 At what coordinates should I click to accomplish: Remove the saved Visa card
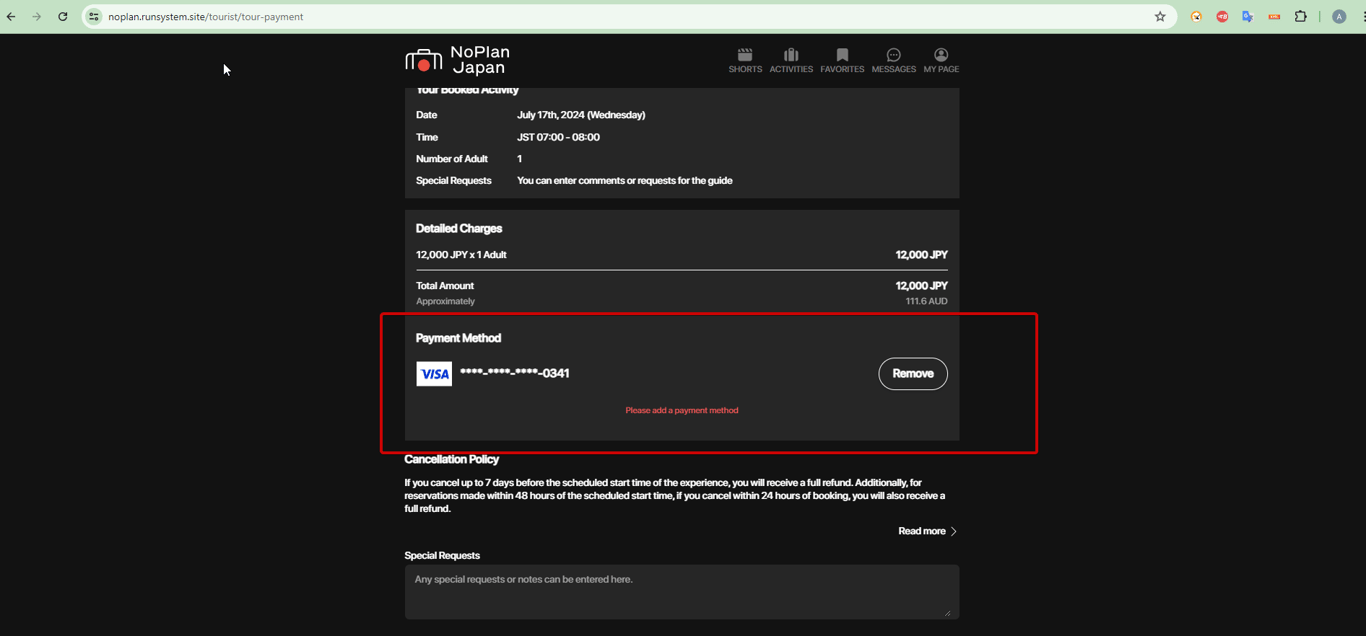tap(913, 374)
